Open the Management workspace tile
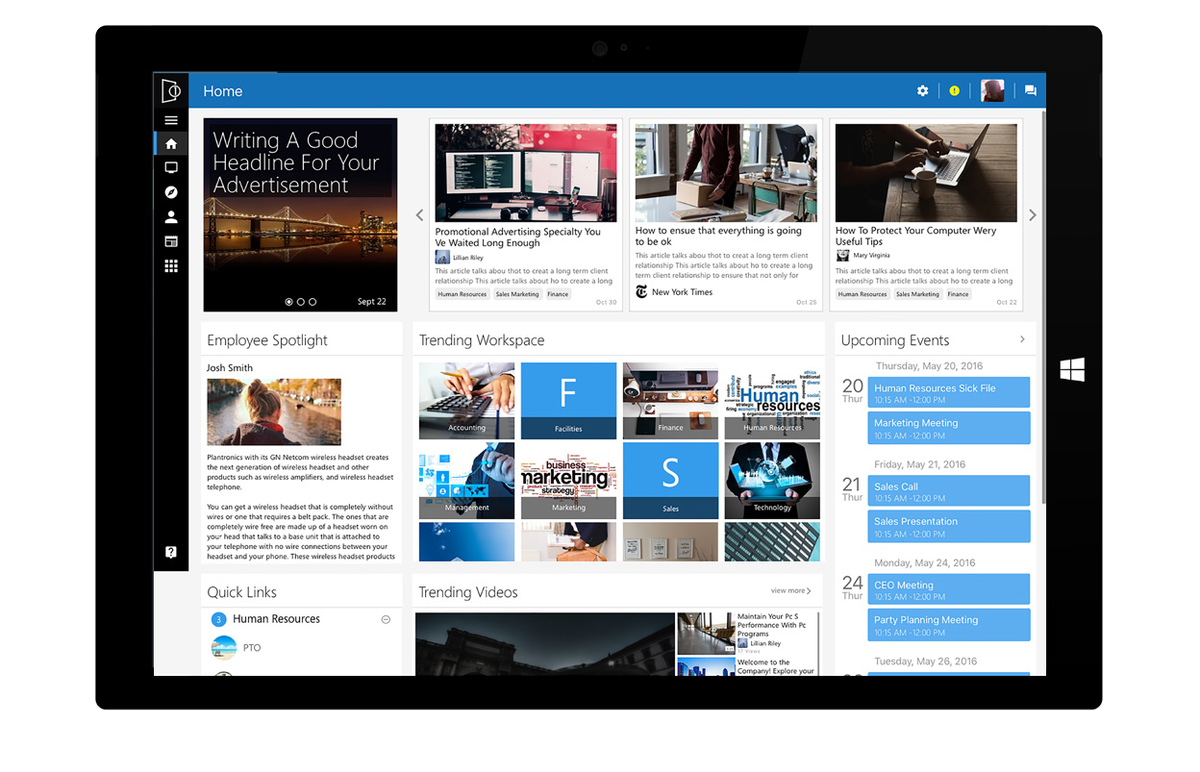 click(x=467, y=480)
